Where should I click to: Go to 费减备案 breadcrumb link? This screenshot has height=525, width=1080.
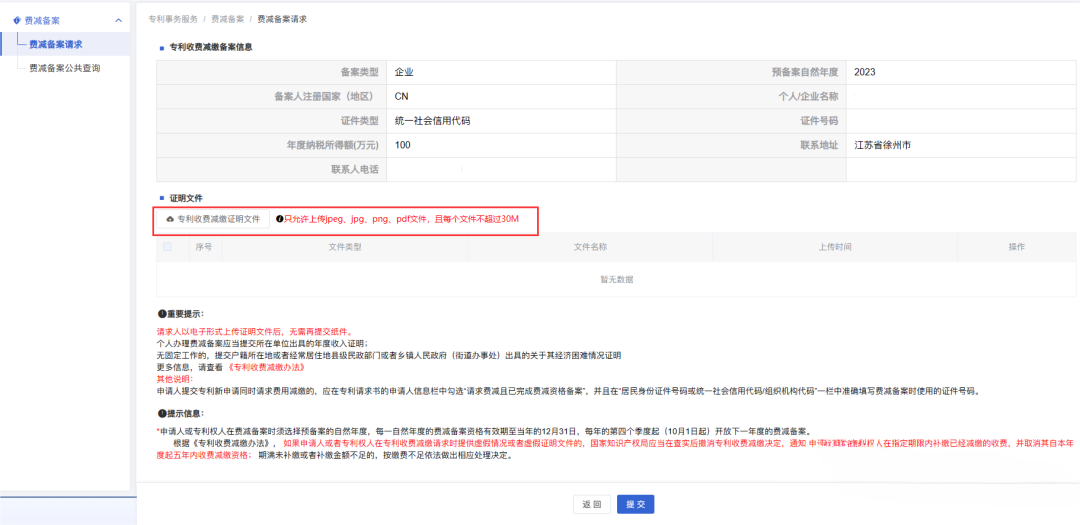[x=227, y=19]
